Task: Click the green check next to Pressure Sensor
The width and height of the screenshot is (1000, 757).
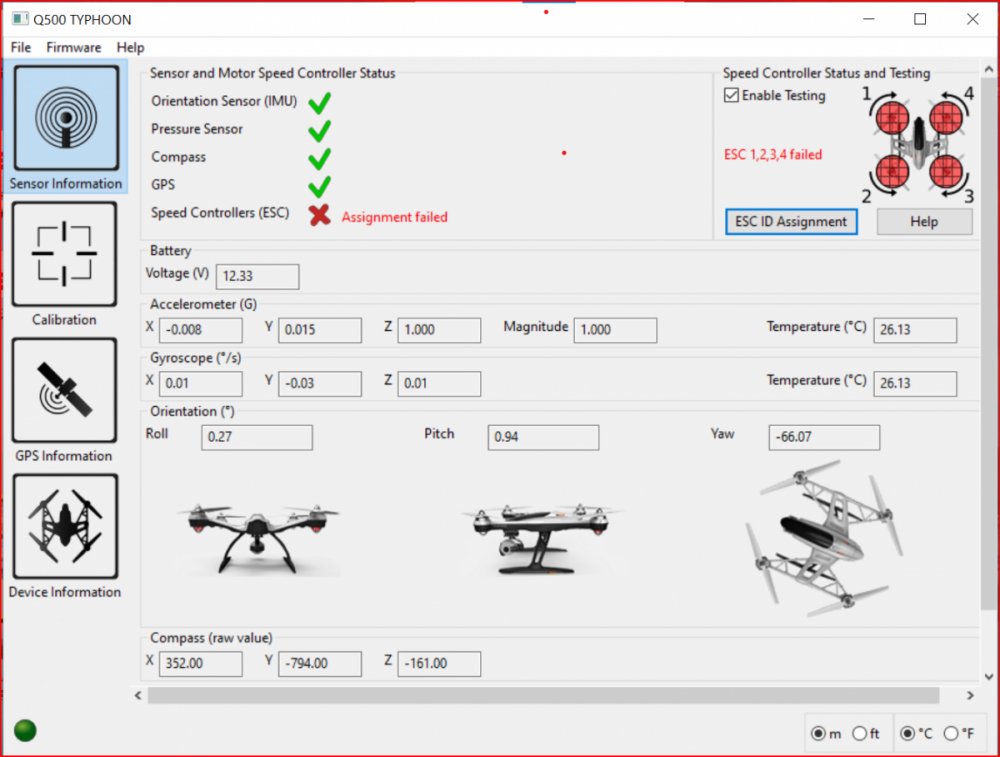Action: (320, 130)
